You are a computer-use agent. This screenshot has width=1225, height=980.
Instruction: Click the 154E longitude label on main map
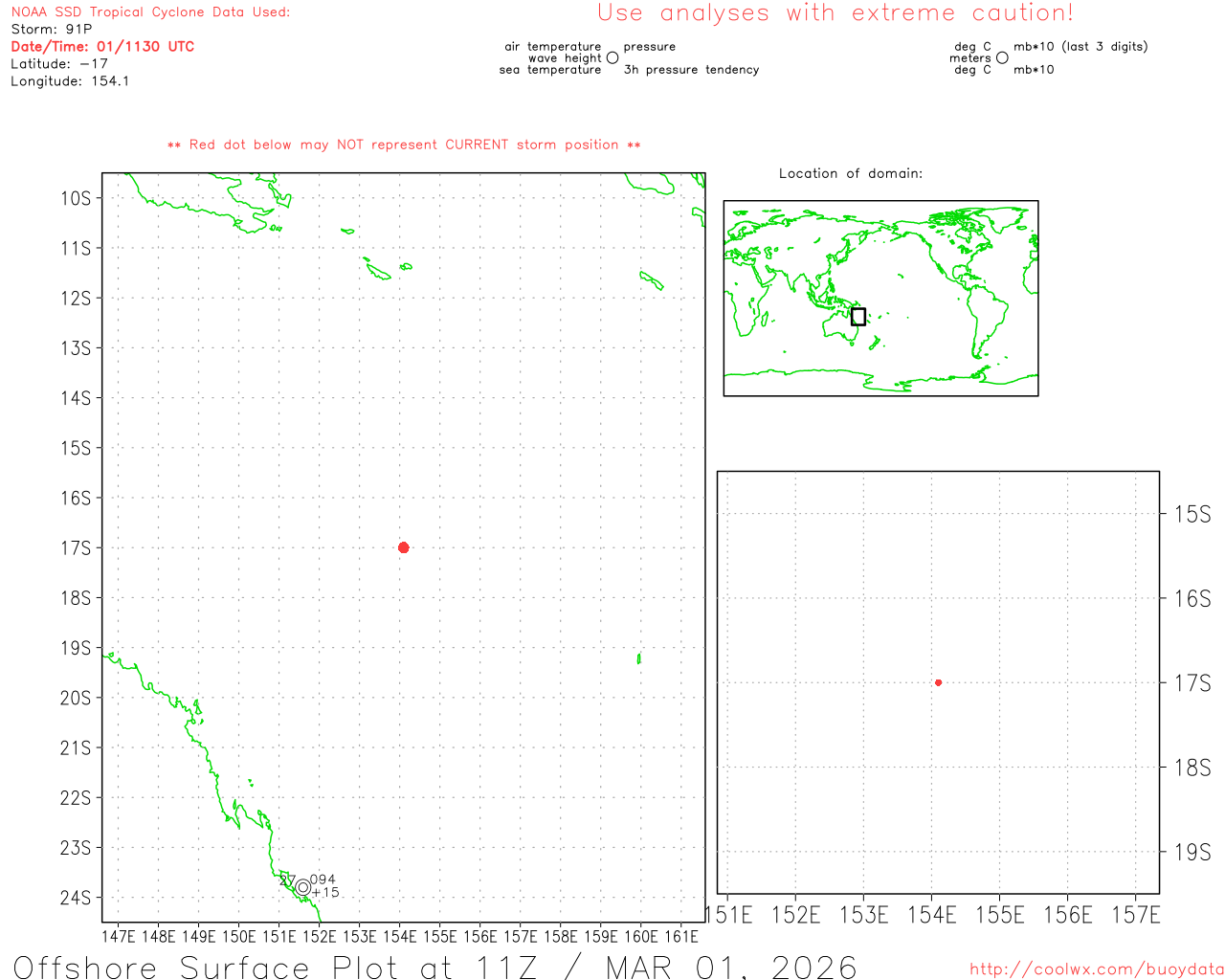click(400, 936)
